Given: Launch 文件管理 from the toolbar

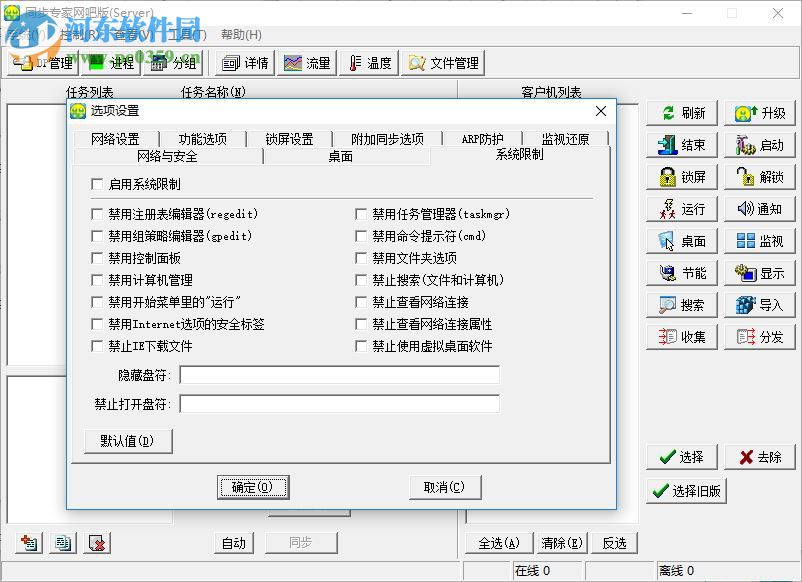Looking at the screenshot, I should pyautogui.click(x=444, y=62).
